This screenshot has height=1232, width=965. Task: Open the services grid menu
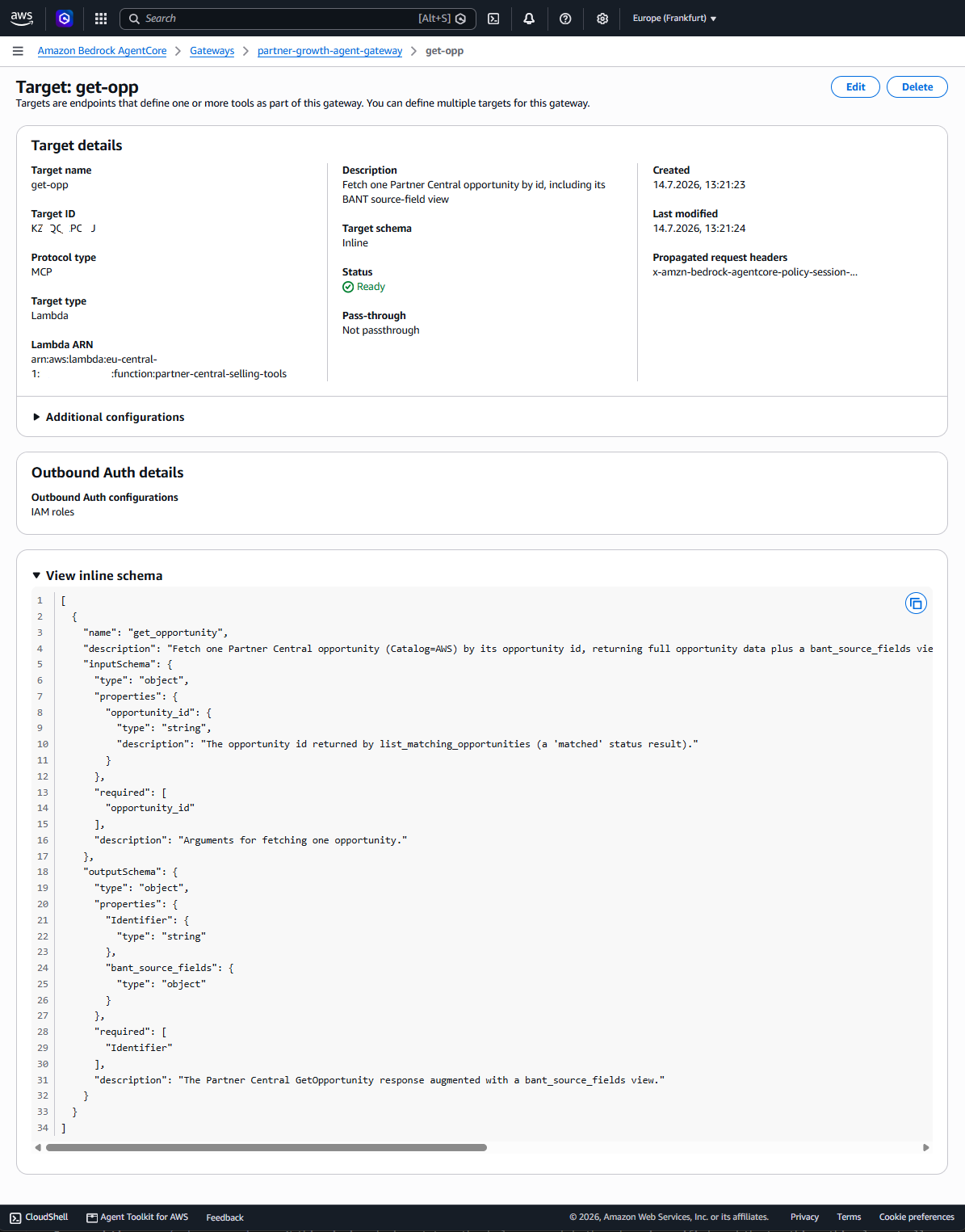point(101,18)
